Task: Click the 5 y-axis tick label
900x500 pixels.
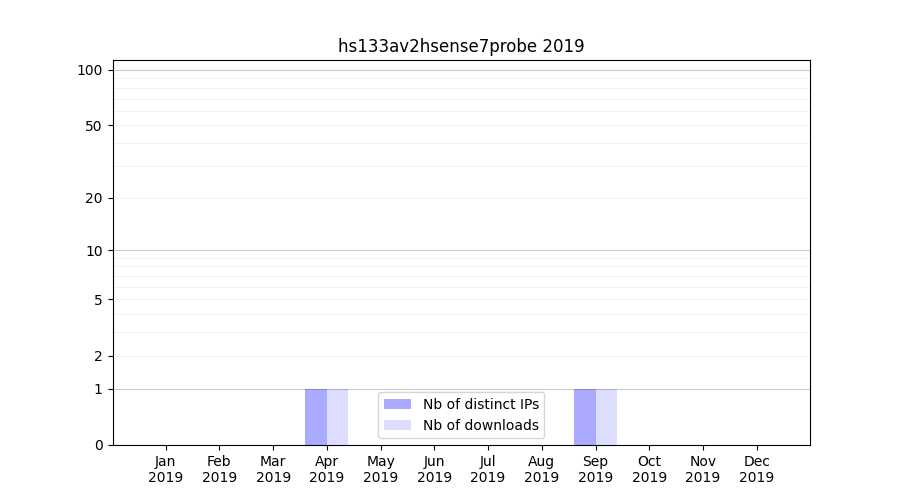Action: 98,300
